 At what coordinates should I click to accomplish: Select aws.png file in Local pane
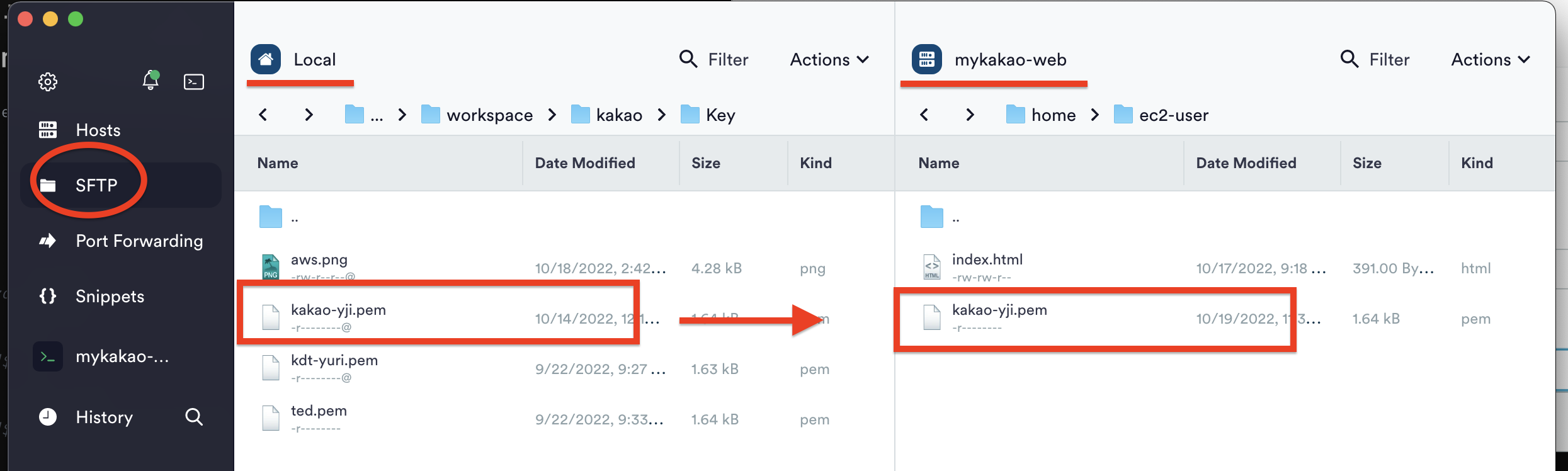click(564, 268)
